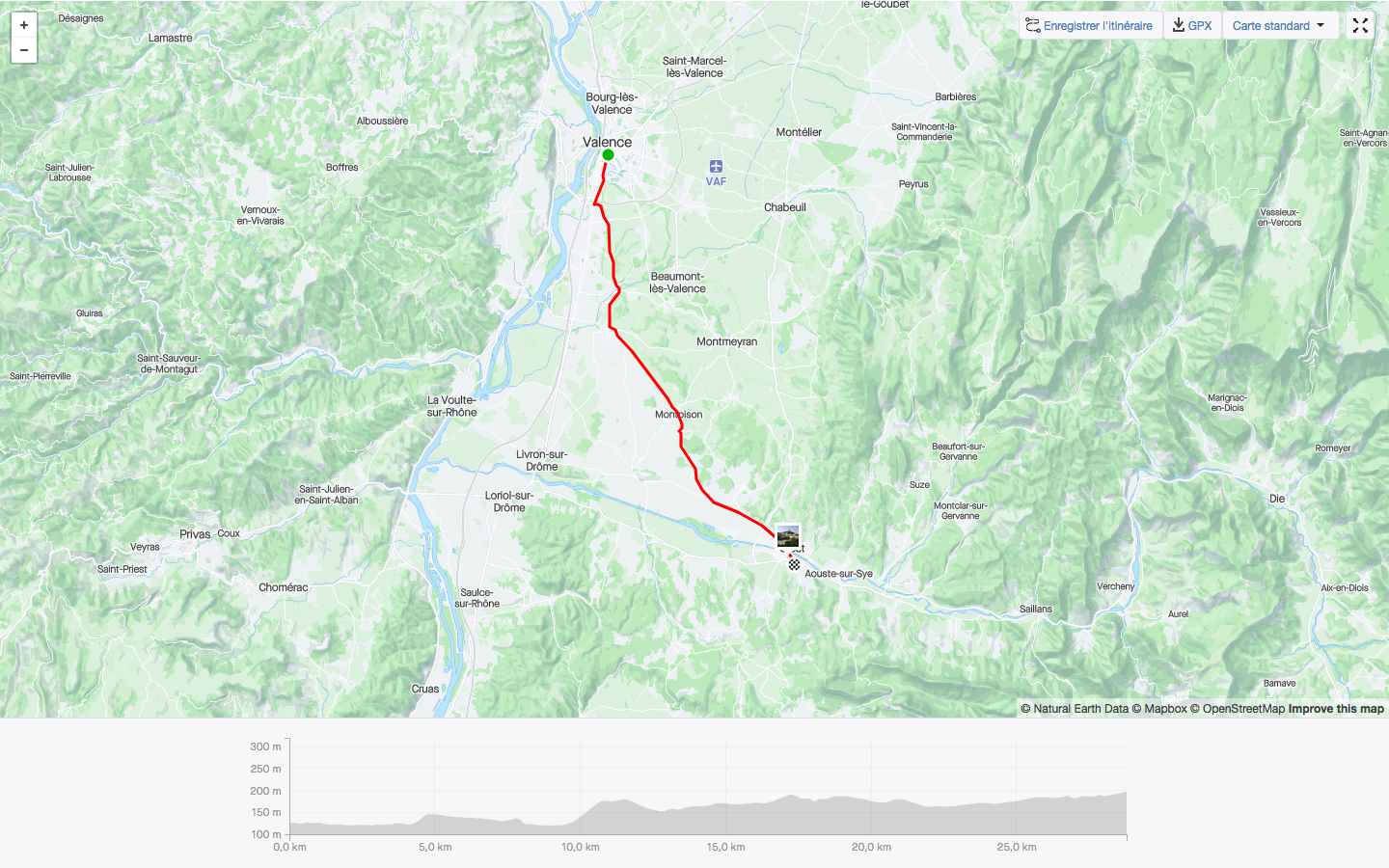Click the checkered finish flag marker

click(794, 565)
